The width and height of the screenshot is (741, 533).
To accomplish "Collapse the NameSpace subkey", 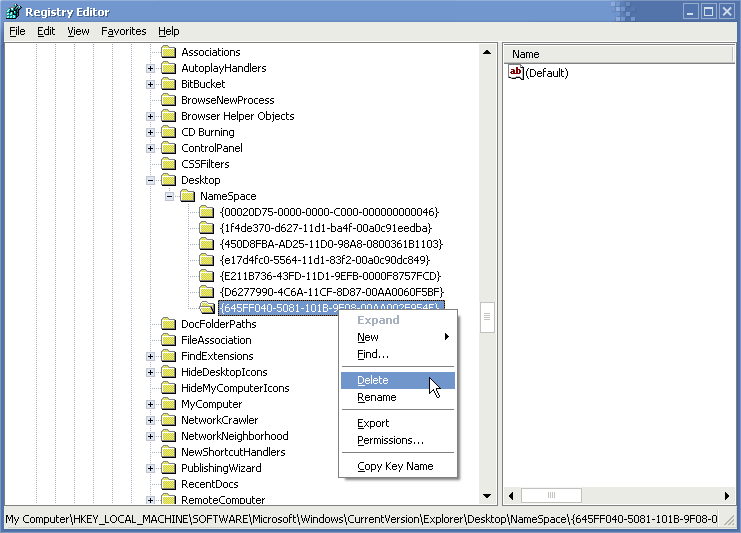I will (169, 196).
